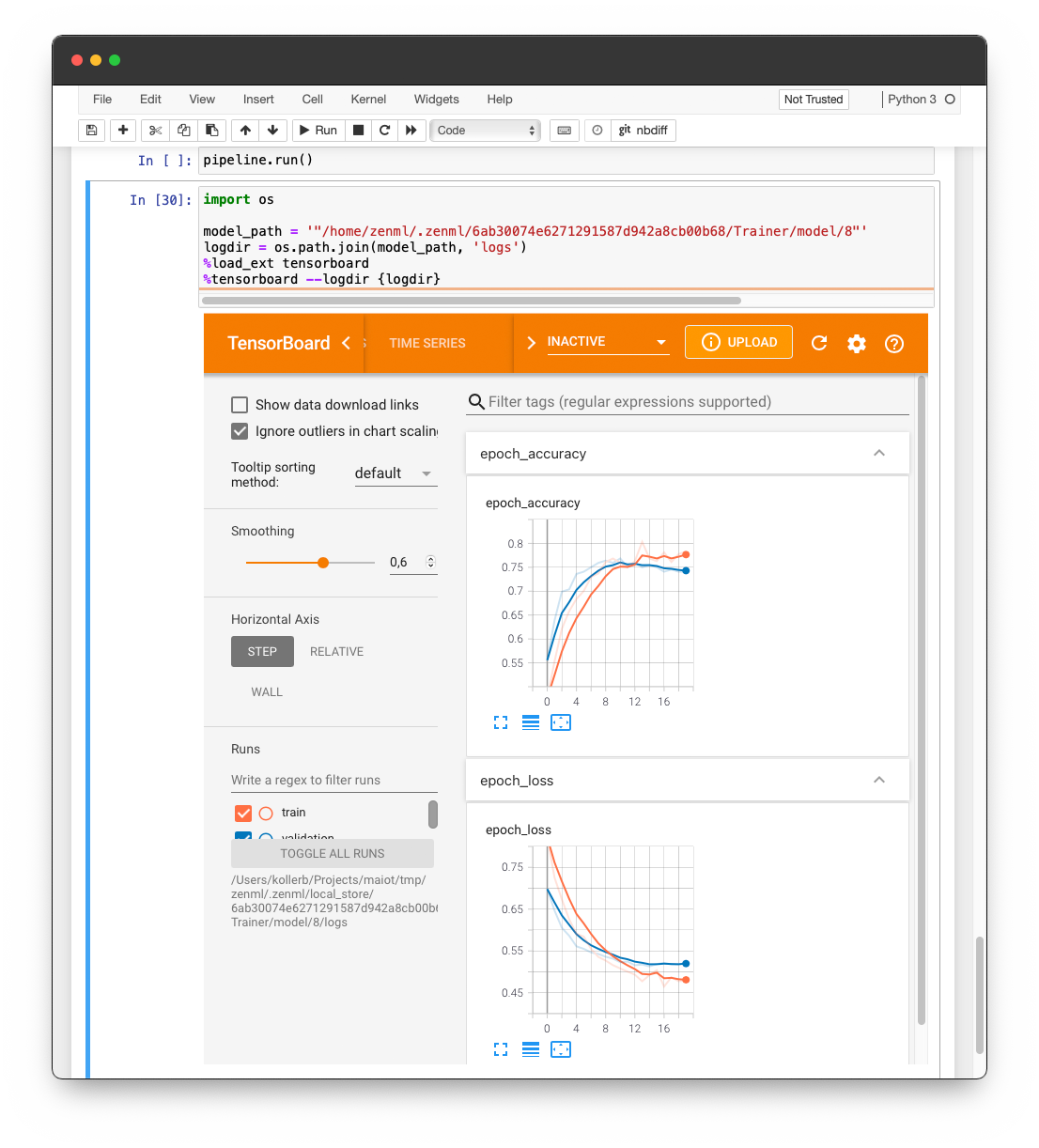Click the UPLOAD button
Screen dimensions: 1039x1148
(x=738, y=342)
